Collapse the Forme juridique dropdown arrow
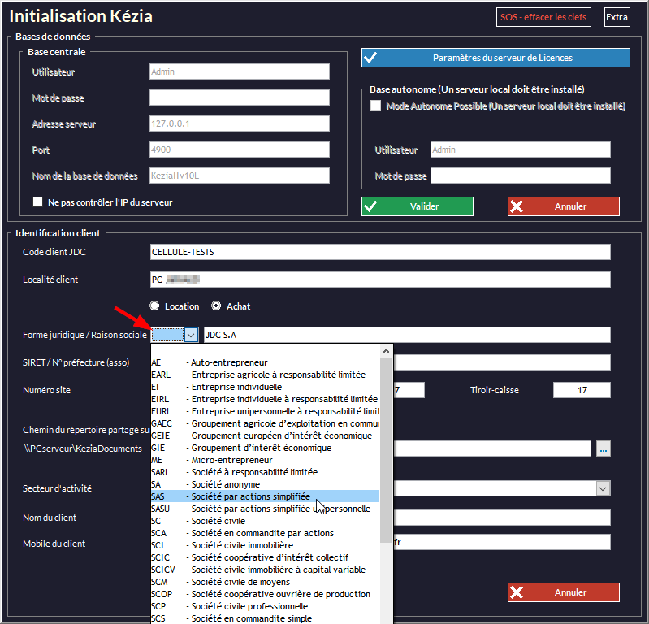This screenshot has width=649, height=624. coord(190,335)
